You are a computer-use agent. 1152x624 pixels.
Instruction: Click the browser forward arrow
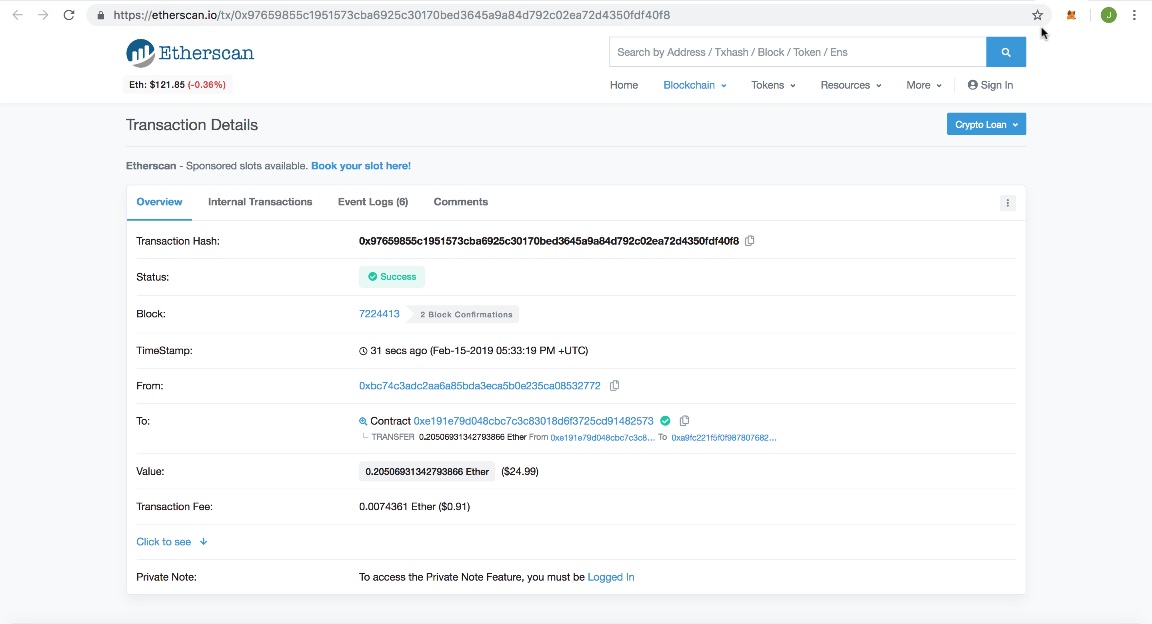click(43, 15)
